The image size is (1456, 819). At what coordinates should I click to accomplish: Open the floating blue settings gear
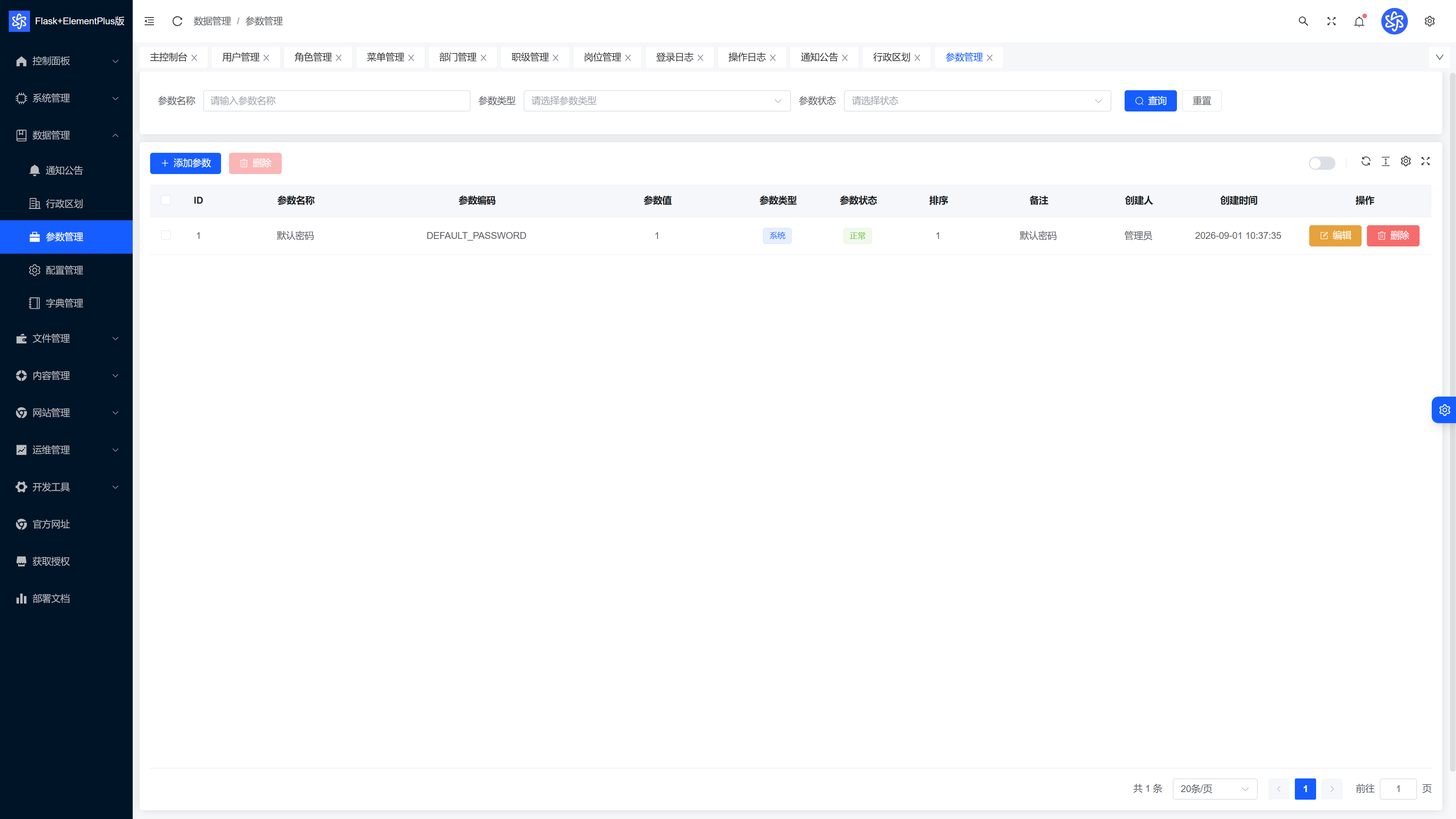coord(1444,410)
